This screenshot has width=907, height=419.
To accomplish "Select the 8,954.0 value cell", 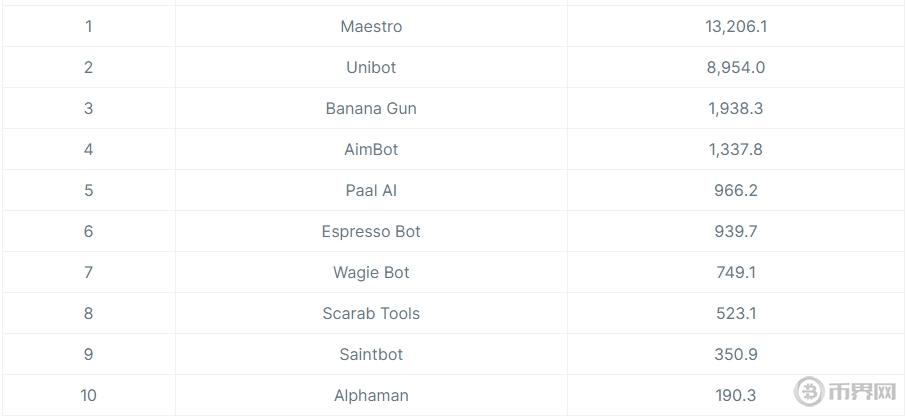I will point(736,68).
